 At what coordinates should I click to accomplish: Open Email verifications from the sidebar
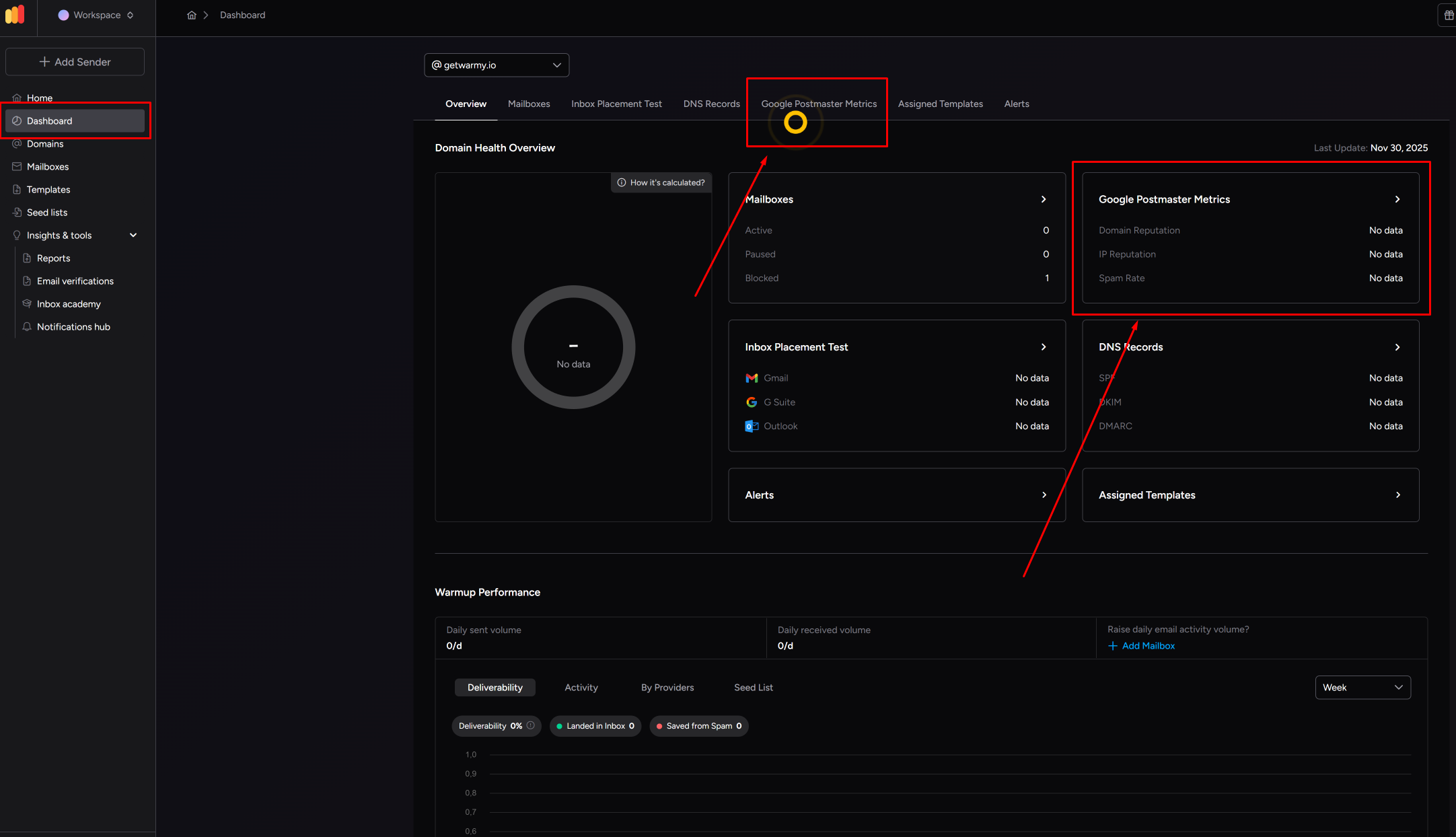pos(75,281)
